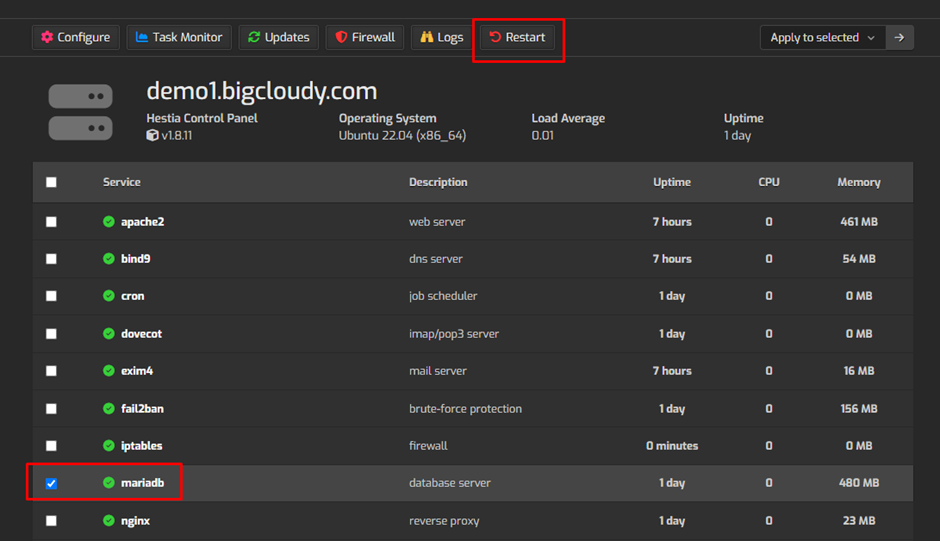Uncheck the mariadb service checkbox
The height and width of the screenshot is (541, 940).
point(52,483)
